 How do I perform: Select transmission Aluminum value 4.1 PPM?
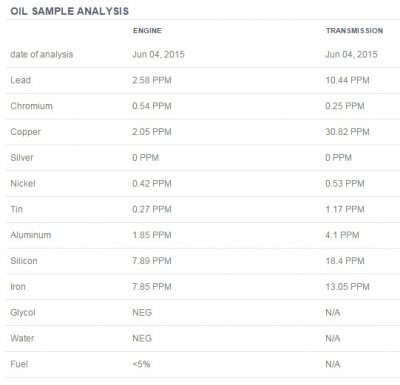click(342, 235)
